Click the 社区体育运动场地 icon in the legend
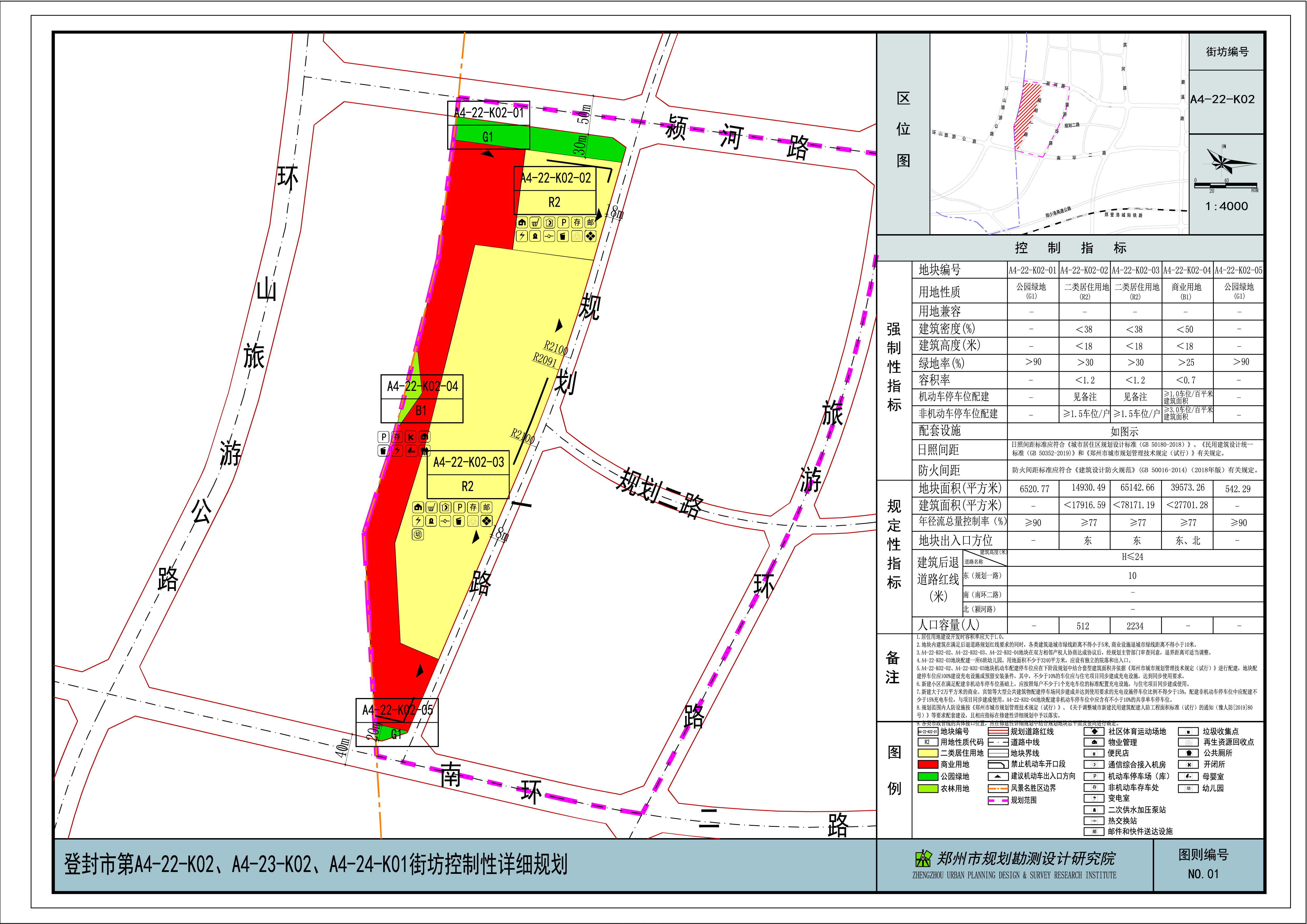The width and height of the screenshot is (1307, 924). tap(1094, 731)
